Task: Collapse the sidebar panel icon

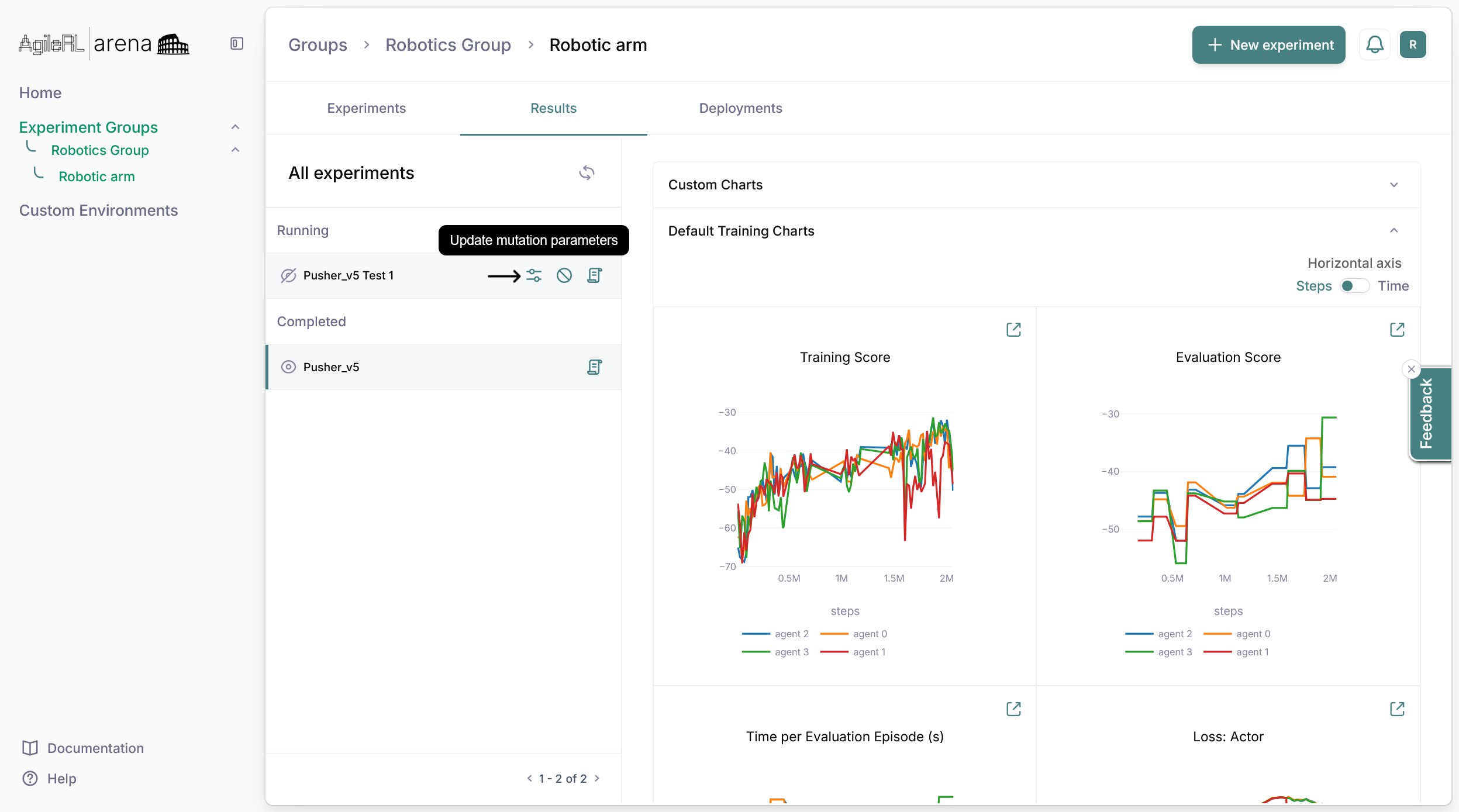Action: point(237,44)
